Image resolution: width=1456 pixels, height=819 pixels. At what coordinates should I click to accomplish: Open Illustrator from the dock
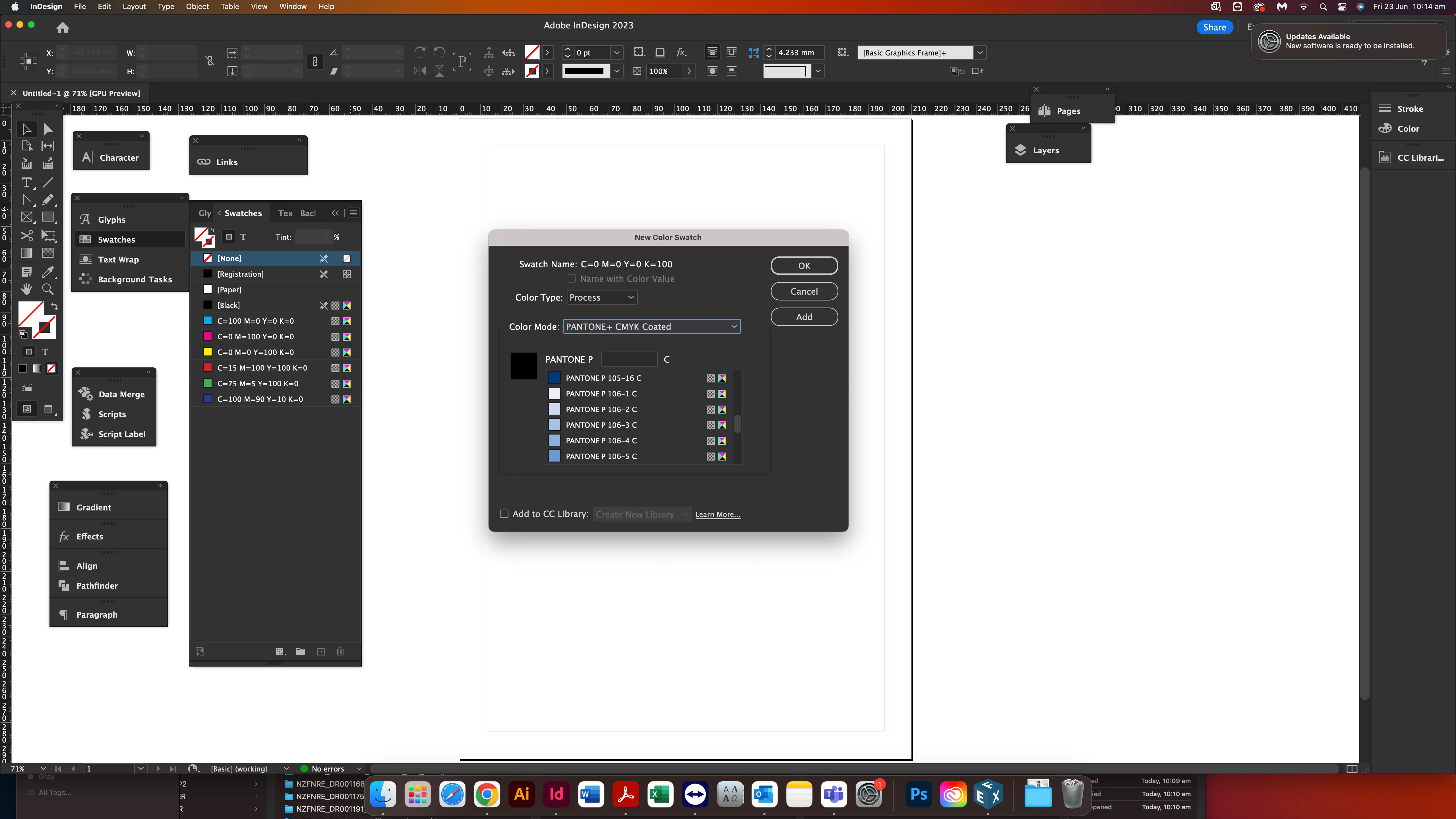point(521,794)
